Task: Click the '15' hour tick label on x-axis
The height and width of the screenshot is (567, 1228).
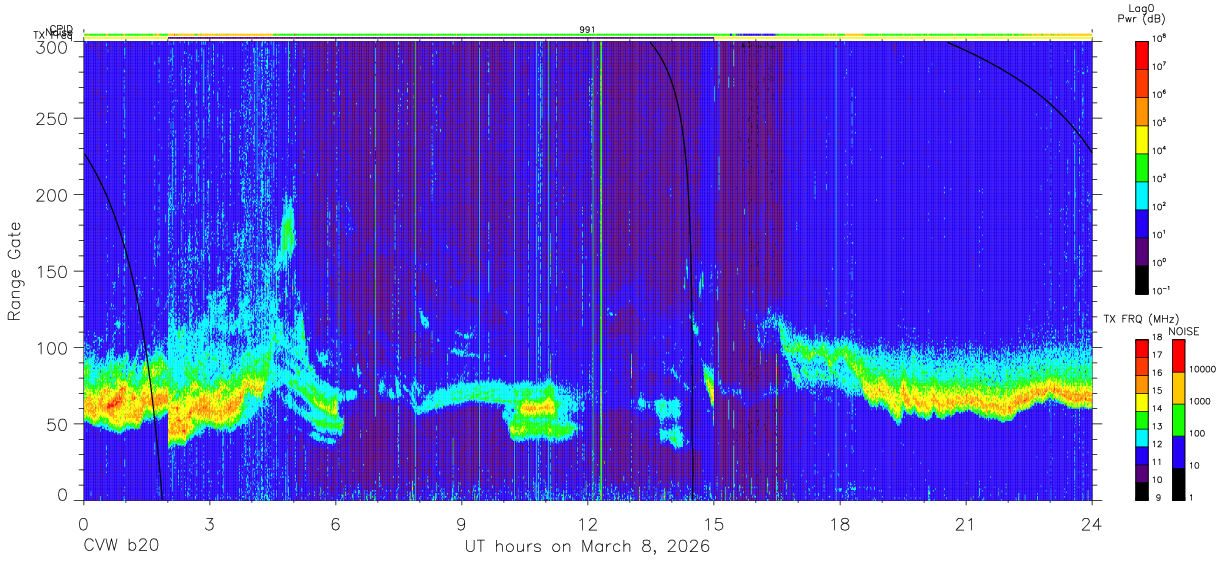Action: click(x=713, y=523)
